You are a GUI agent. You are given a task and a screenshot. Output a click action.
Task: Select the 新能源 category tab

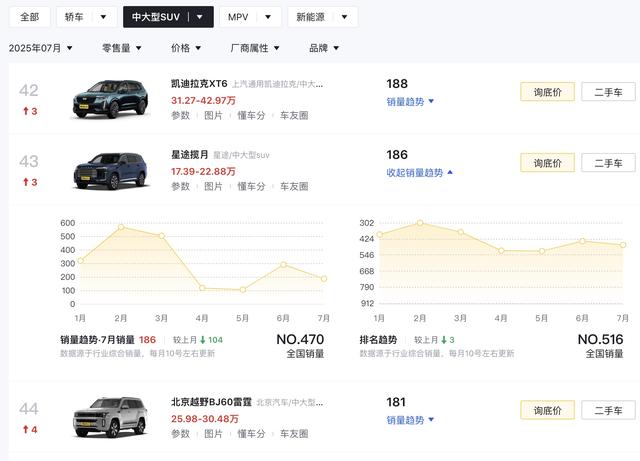tap(310, 17)
